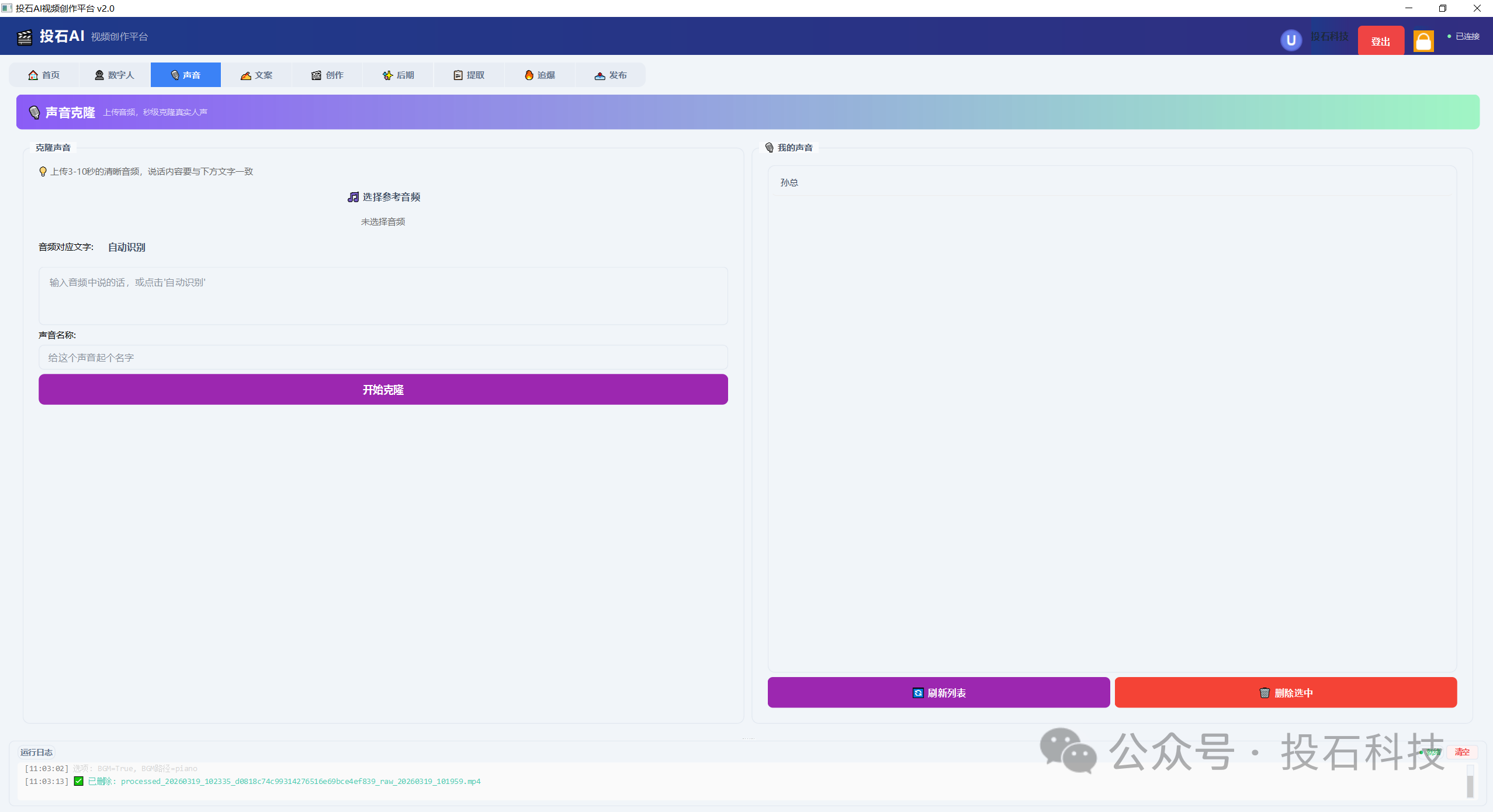The width and height of the screenshot is (1493, 812).
Task: Click 选择参考音频 to pick reference audio
Action: coord(383,197)
